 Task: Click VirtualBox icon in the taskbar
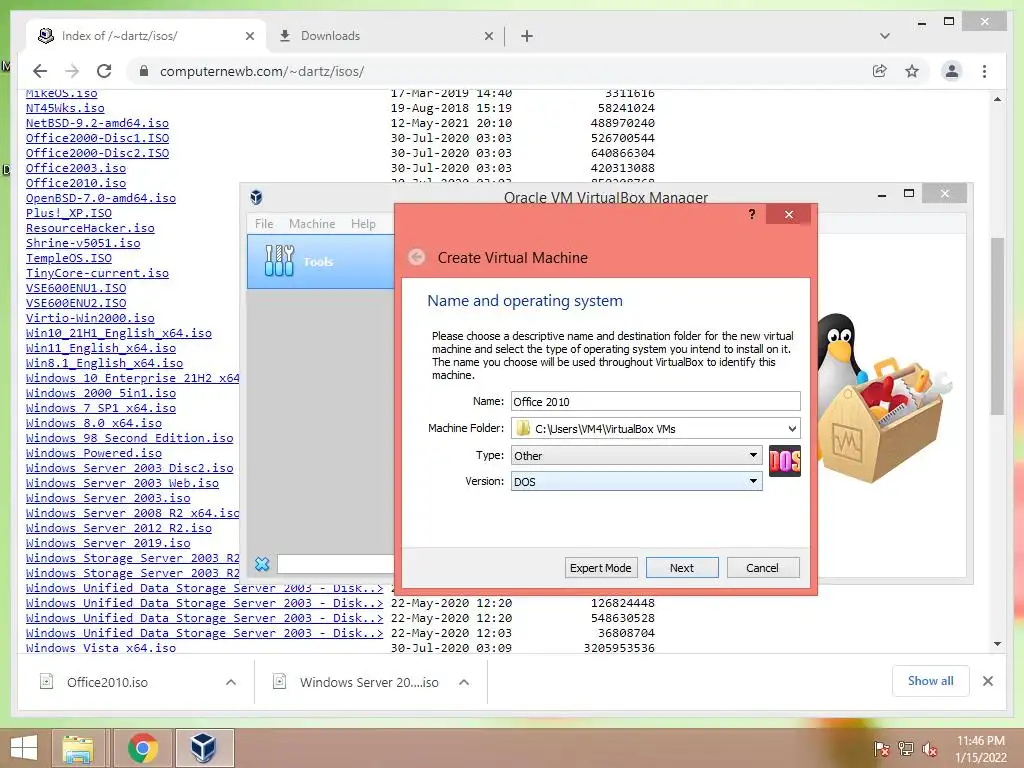203,748
